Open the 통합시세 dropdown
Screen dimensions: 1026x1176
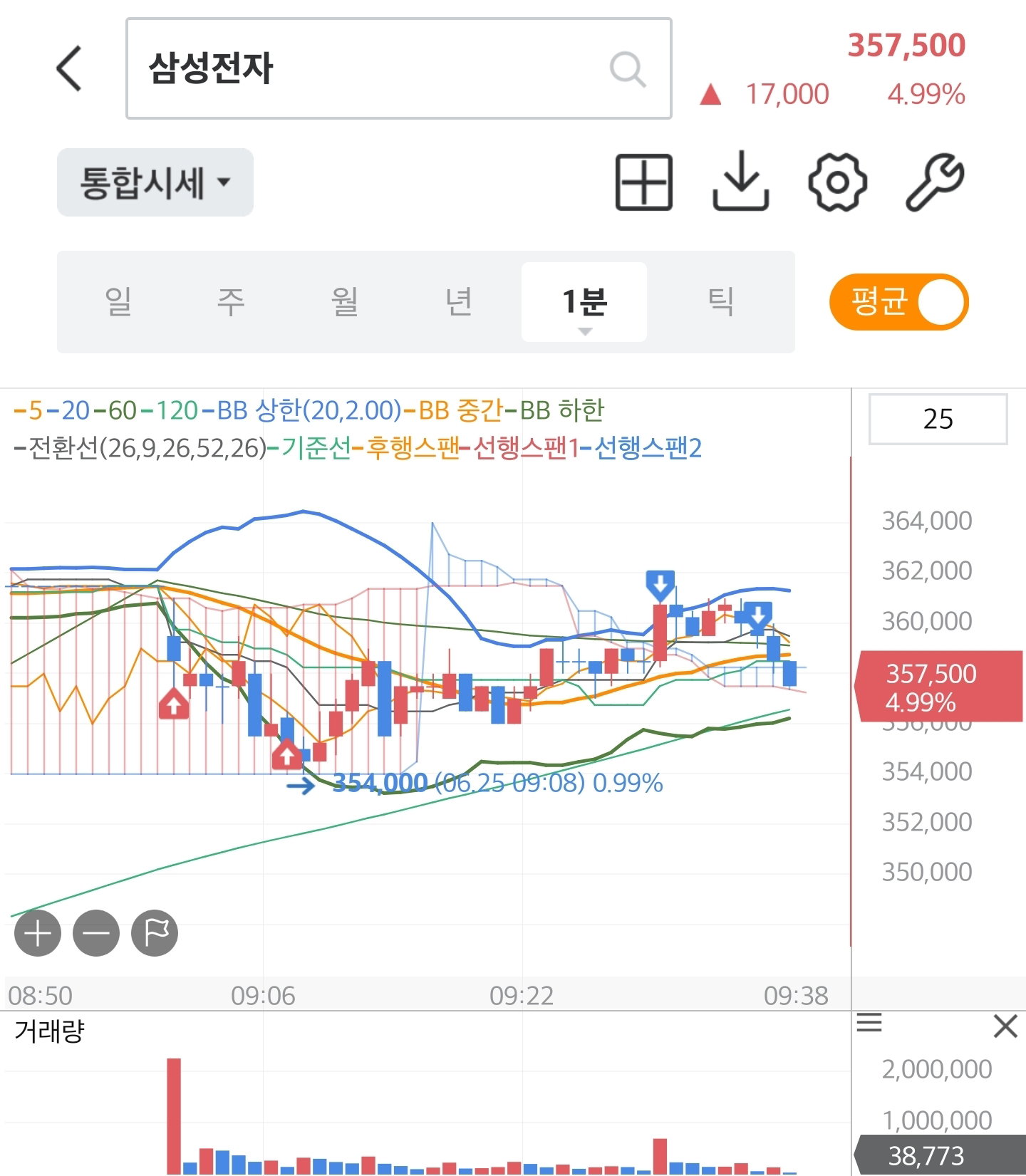155,182
